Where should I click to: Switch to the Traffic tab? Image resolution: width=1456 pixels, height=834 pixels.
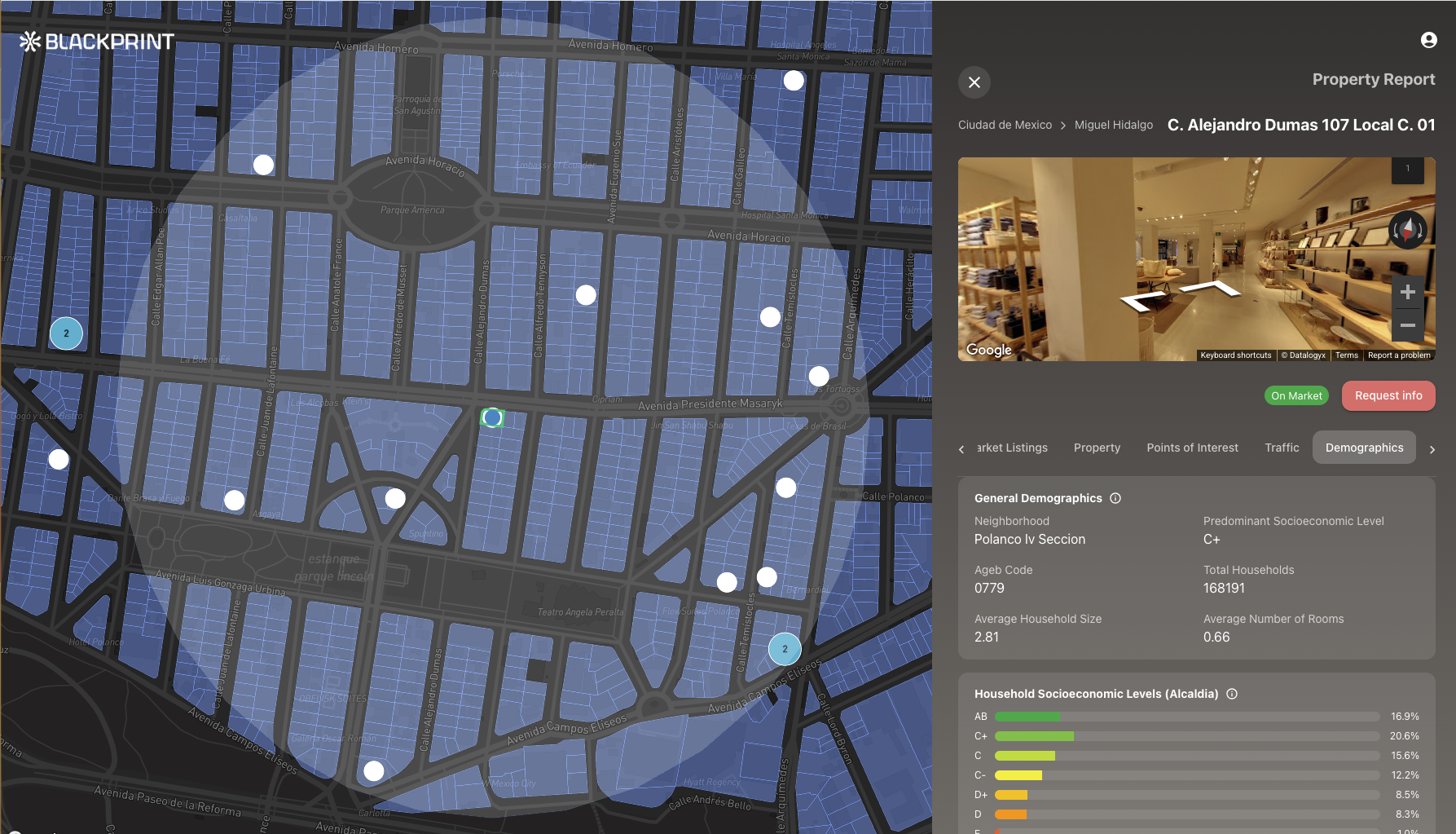point(1282,448)
